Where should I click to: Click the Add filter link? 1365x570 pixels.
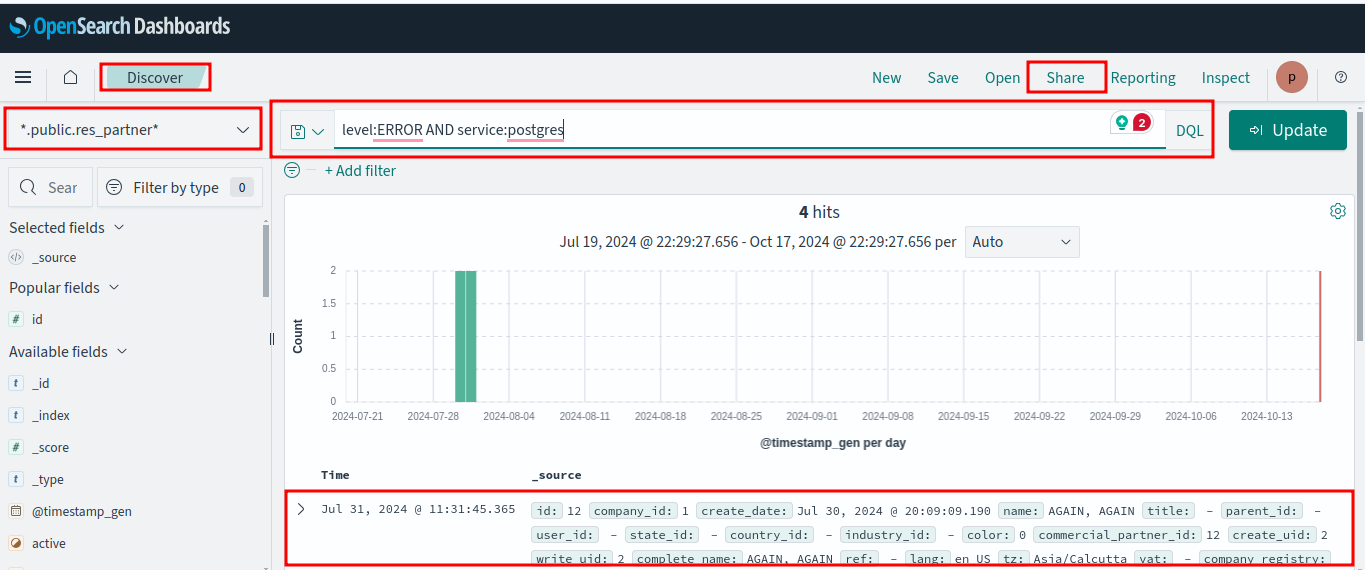[x=360, y=171]
